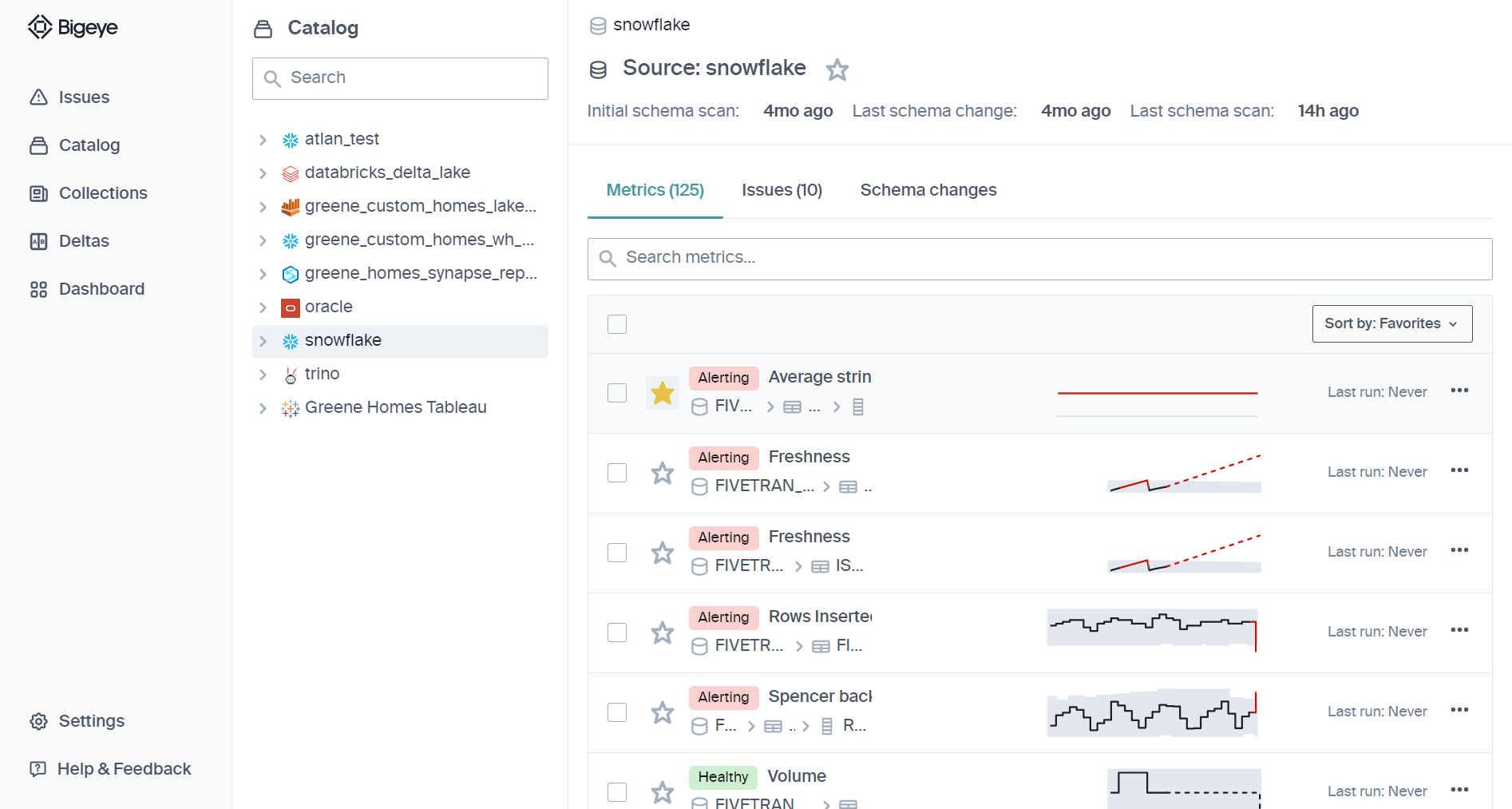Open more options for Volume metric
The image size is (1512, 809).
pos(1460,790)
